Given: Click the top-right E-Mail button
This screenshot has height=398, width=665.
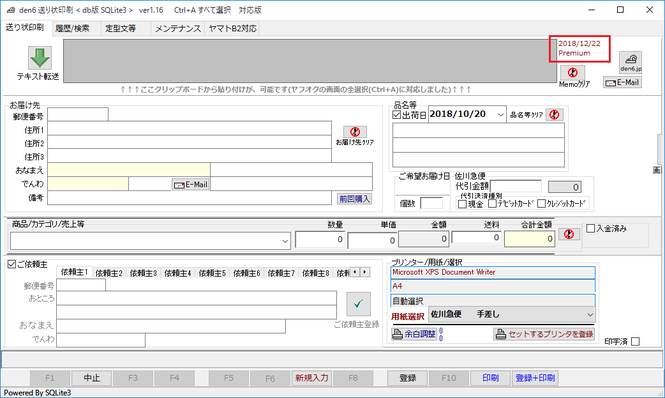Looking at the screenshot, I should tap(622, 83).
